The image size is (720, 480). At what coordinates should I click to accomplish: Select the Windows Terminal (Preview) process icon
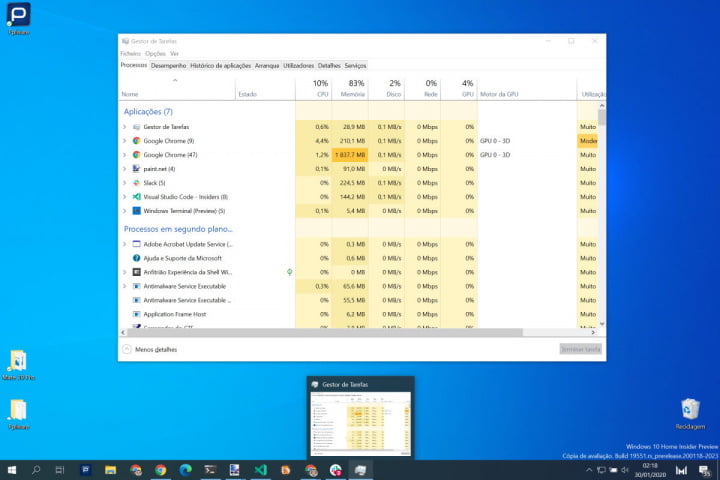pyautogui.click(x=136, y=211)
